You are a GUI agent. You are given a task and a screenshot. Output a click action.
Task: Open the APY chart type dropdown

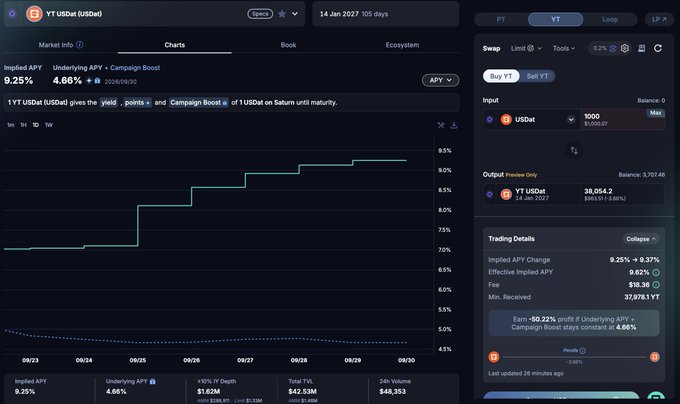pyautogui.click(x=440, y=80)
